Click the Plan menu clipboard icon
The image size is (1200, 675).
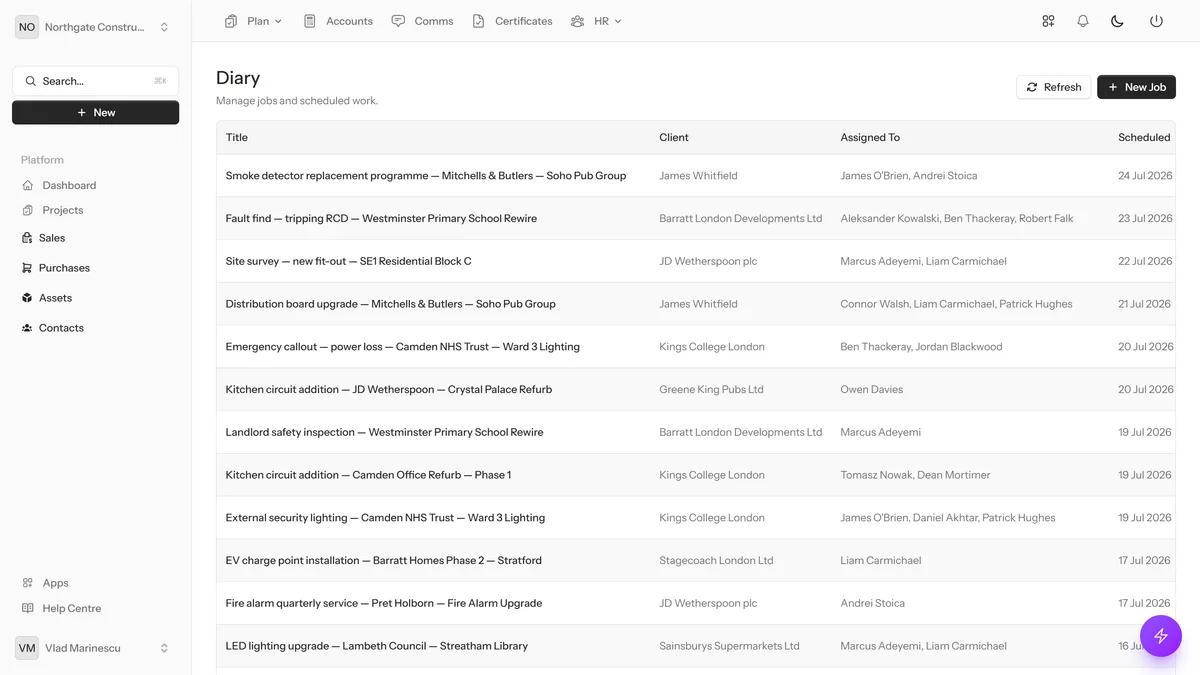pyautogui.click(x=231, y=21)
